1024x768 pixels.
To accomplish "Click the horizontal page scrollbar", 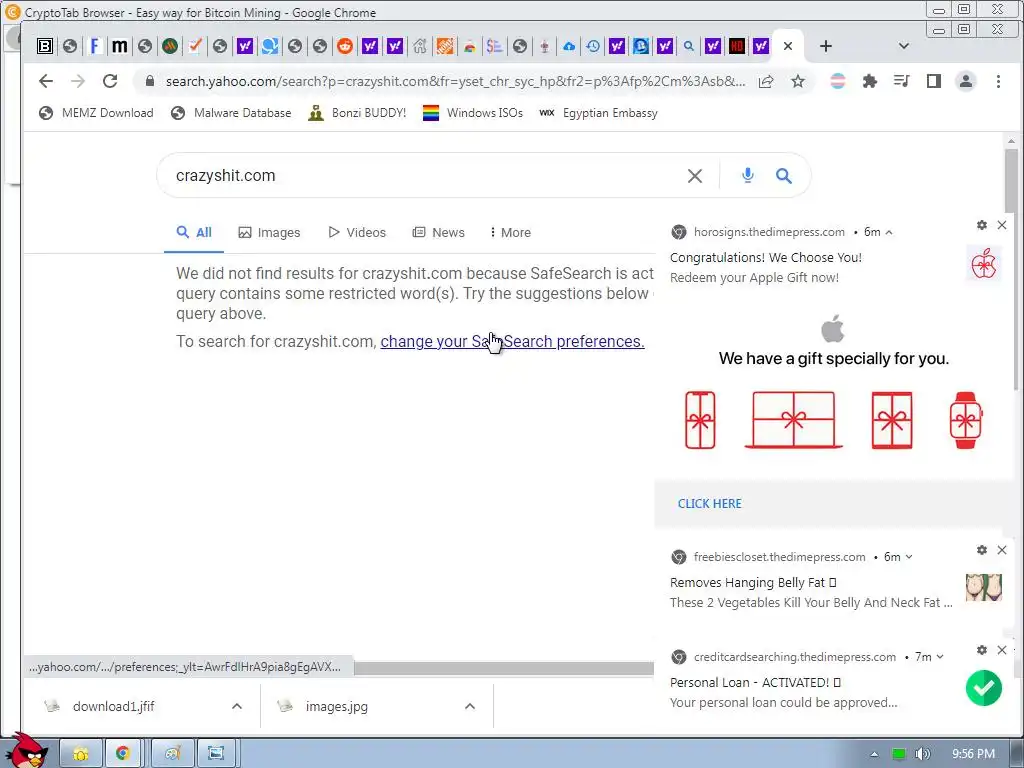I will point(503,668).
